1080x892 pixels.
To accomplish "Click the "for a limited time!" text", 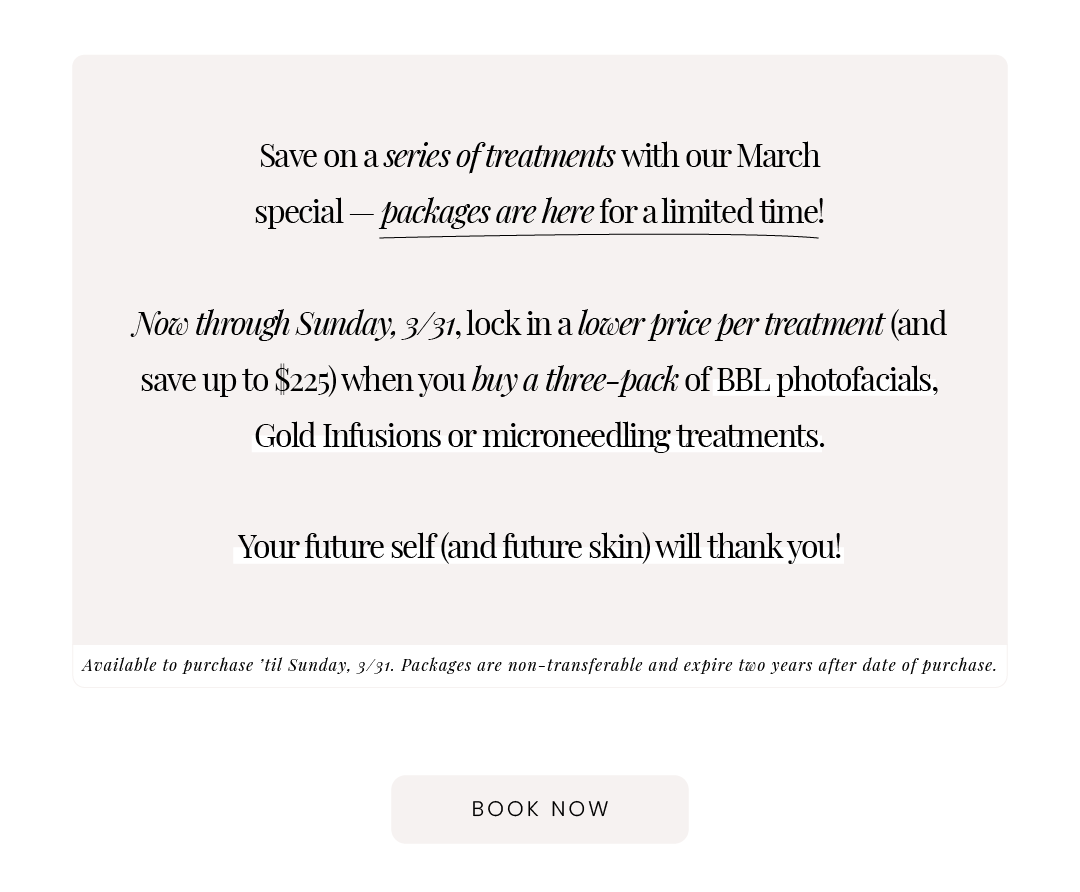I will (x=712, y=211).
